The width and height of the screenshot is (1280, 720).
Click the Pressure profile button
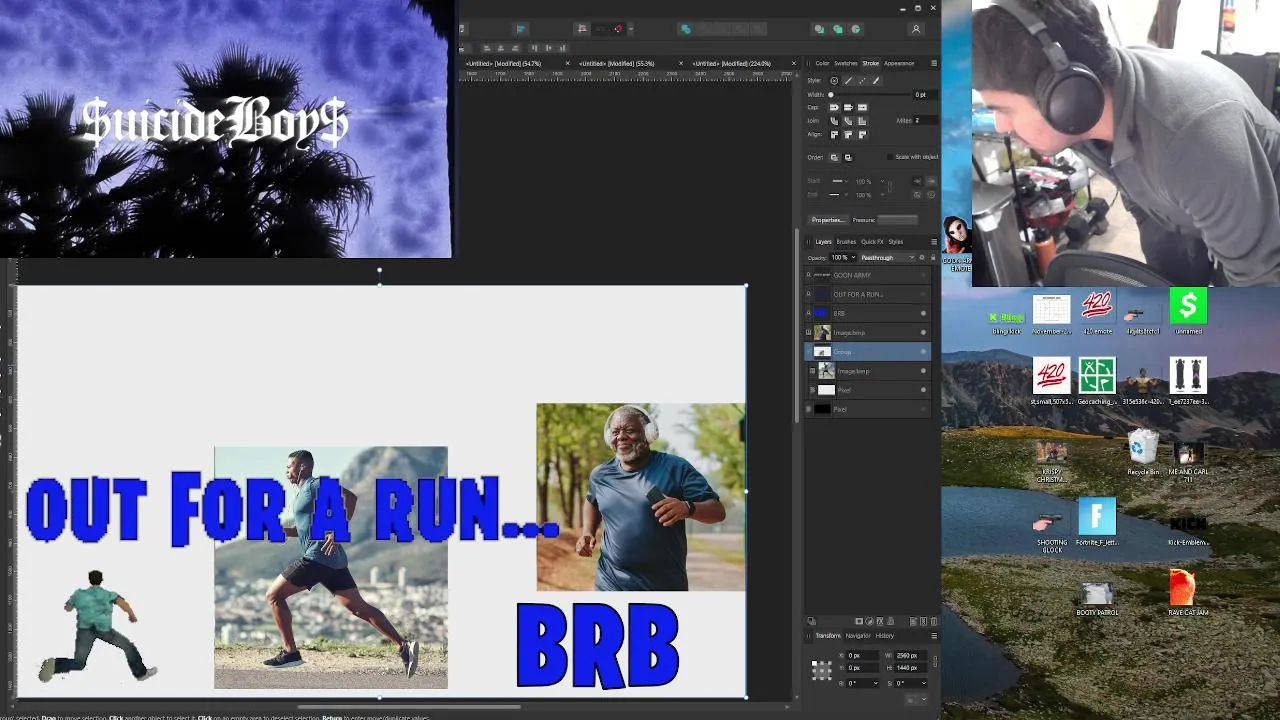coord(897,220)
